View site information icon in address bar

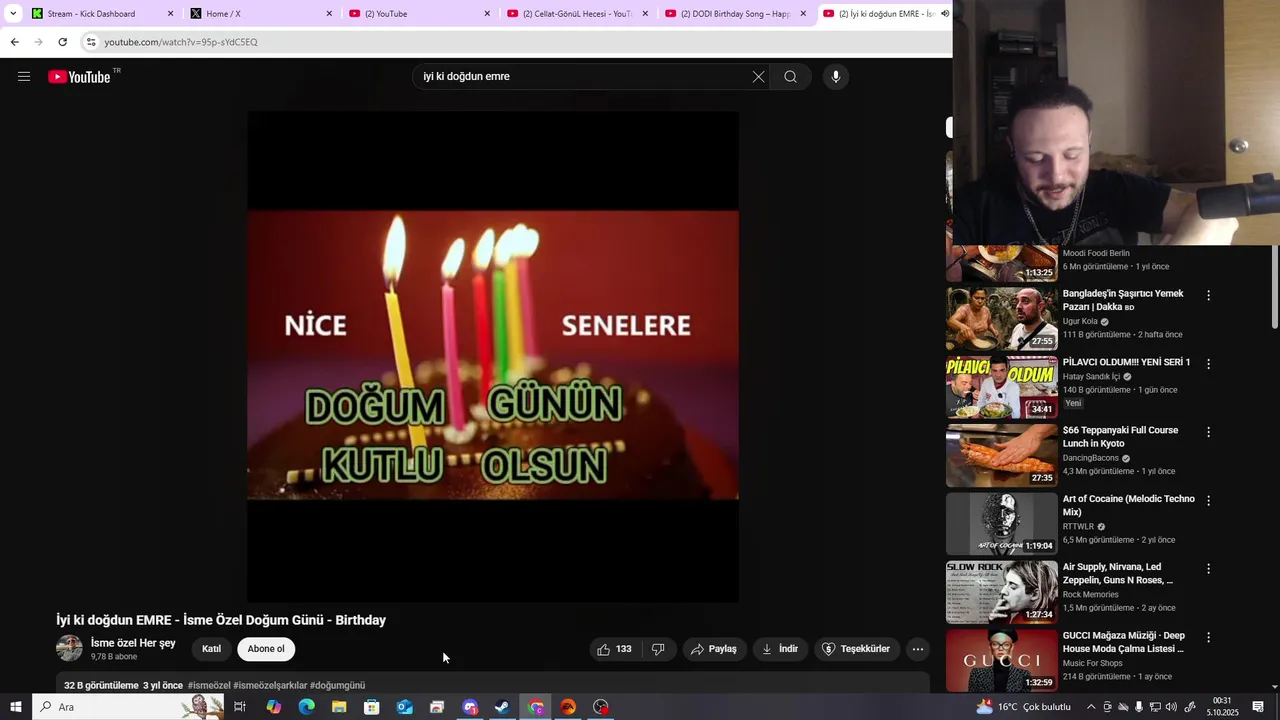pos(91,42)
